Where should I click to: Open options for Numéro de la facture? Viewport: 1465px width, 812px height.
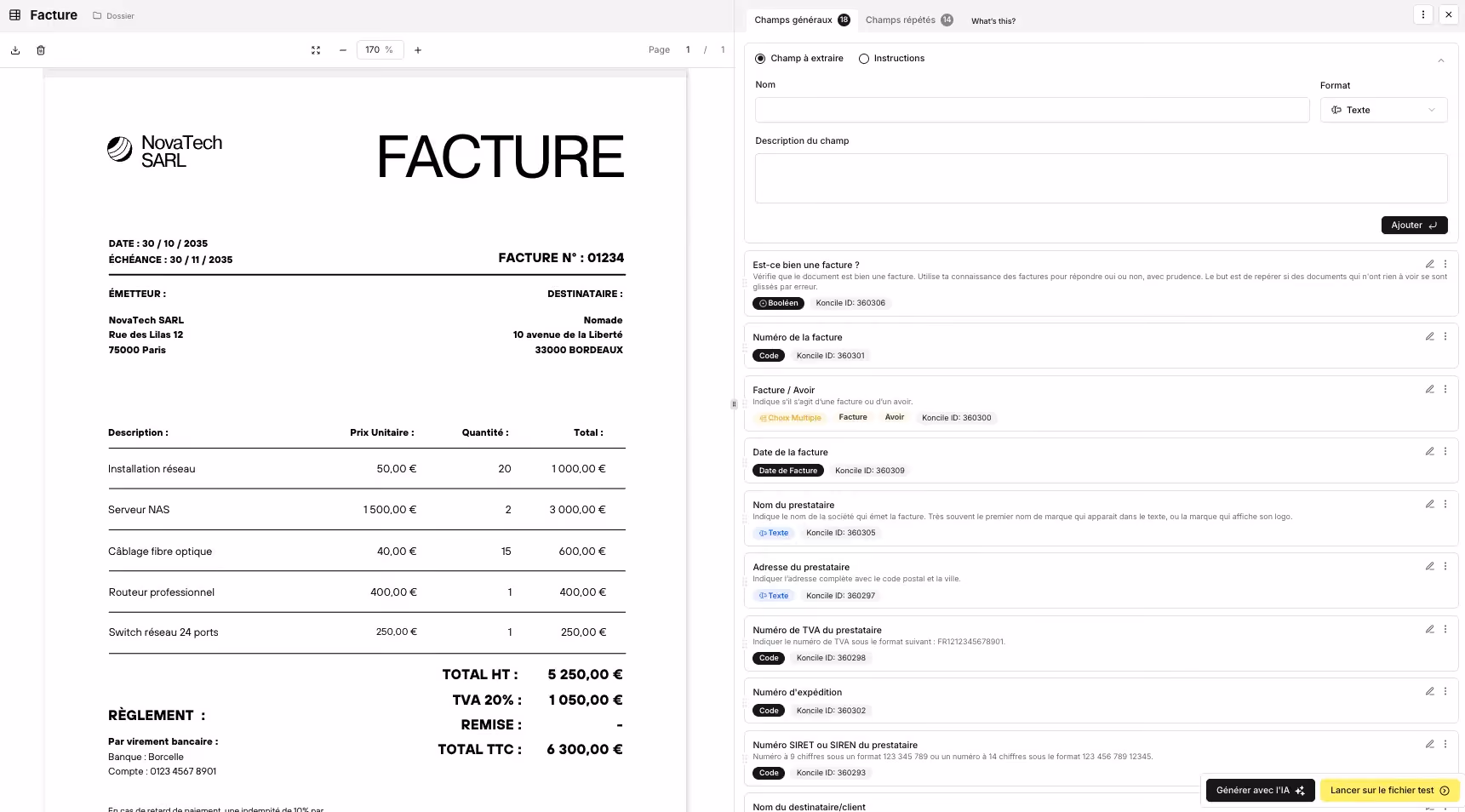click(x=1445, y=337)
